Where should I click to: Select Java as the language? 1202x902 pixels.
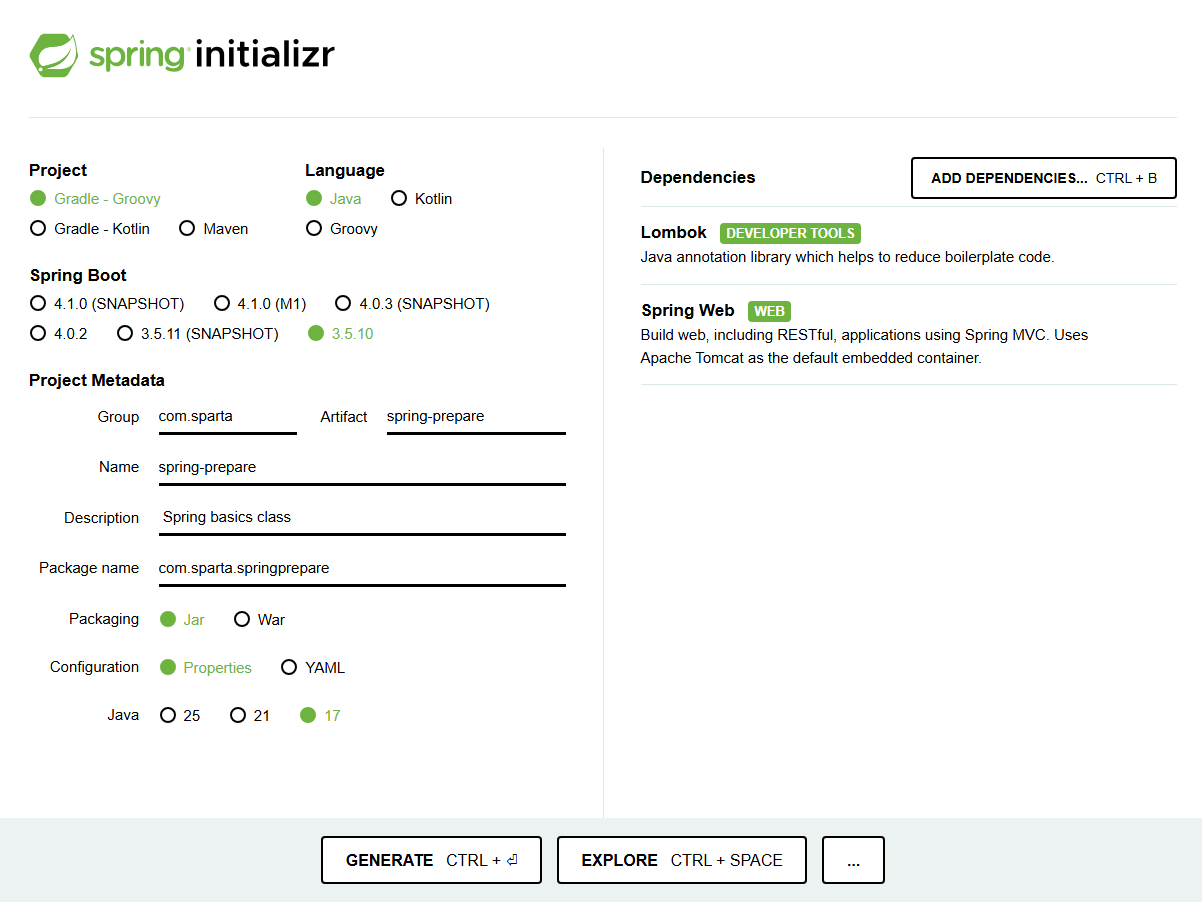[x=334, y=199]
